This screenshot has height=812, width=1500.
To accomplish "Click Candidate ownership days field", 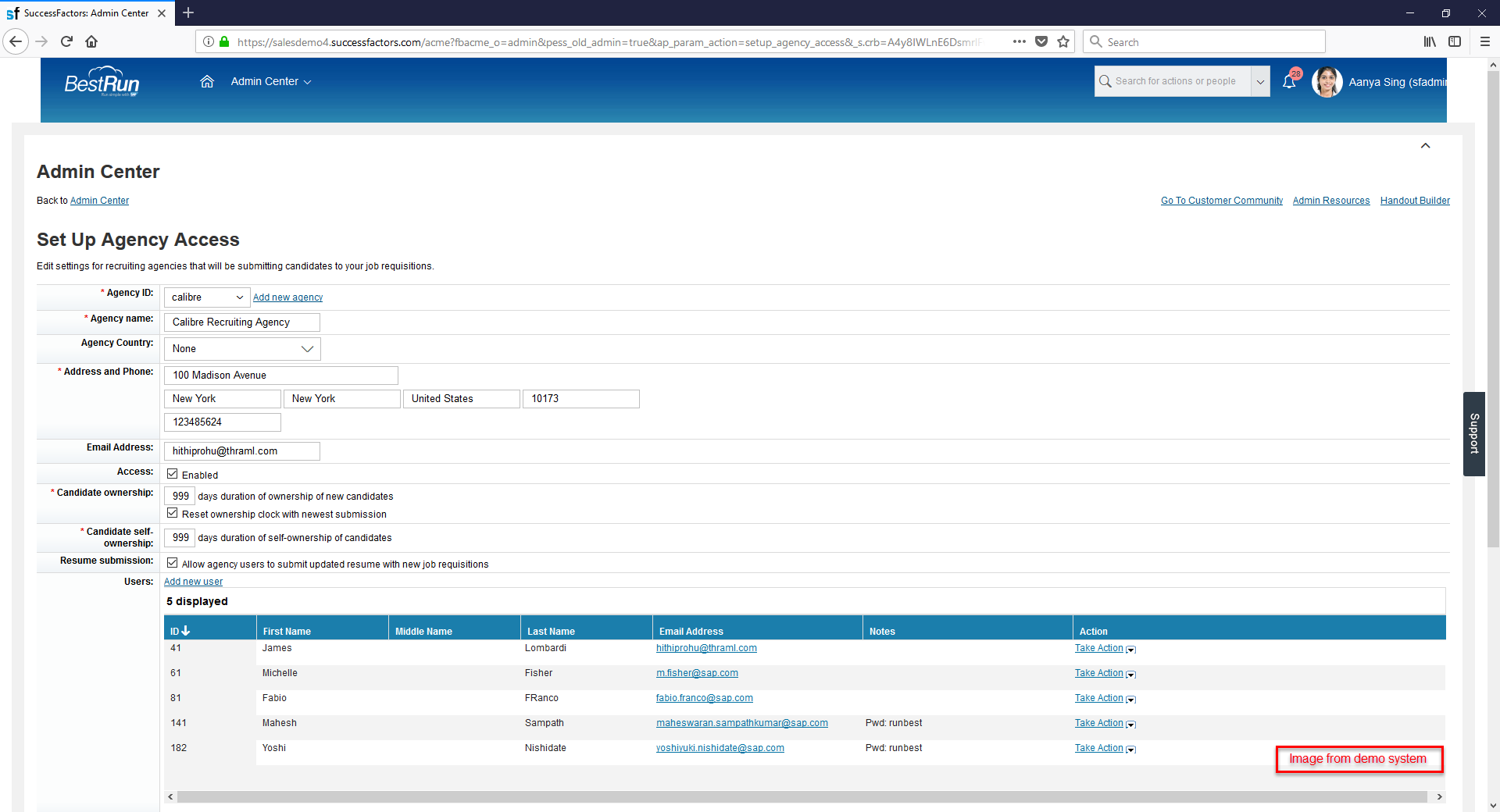I will click(180, 496).
